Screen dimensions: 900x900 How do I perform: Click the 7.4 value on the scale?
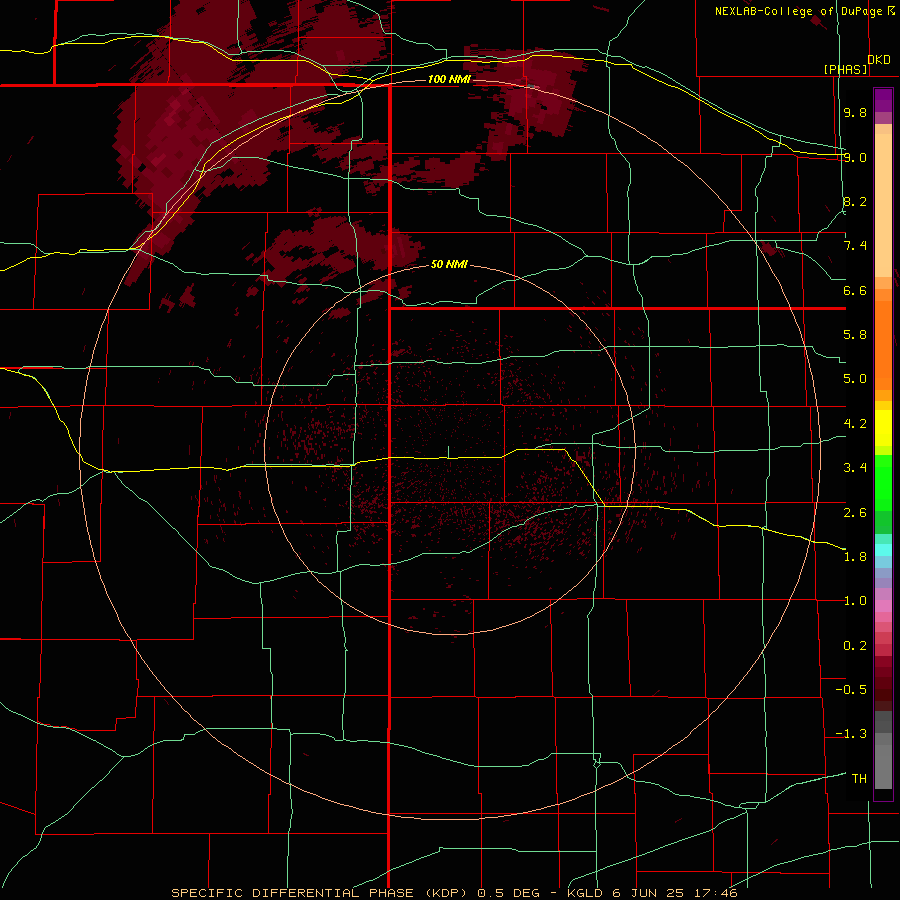pos(855,246)
